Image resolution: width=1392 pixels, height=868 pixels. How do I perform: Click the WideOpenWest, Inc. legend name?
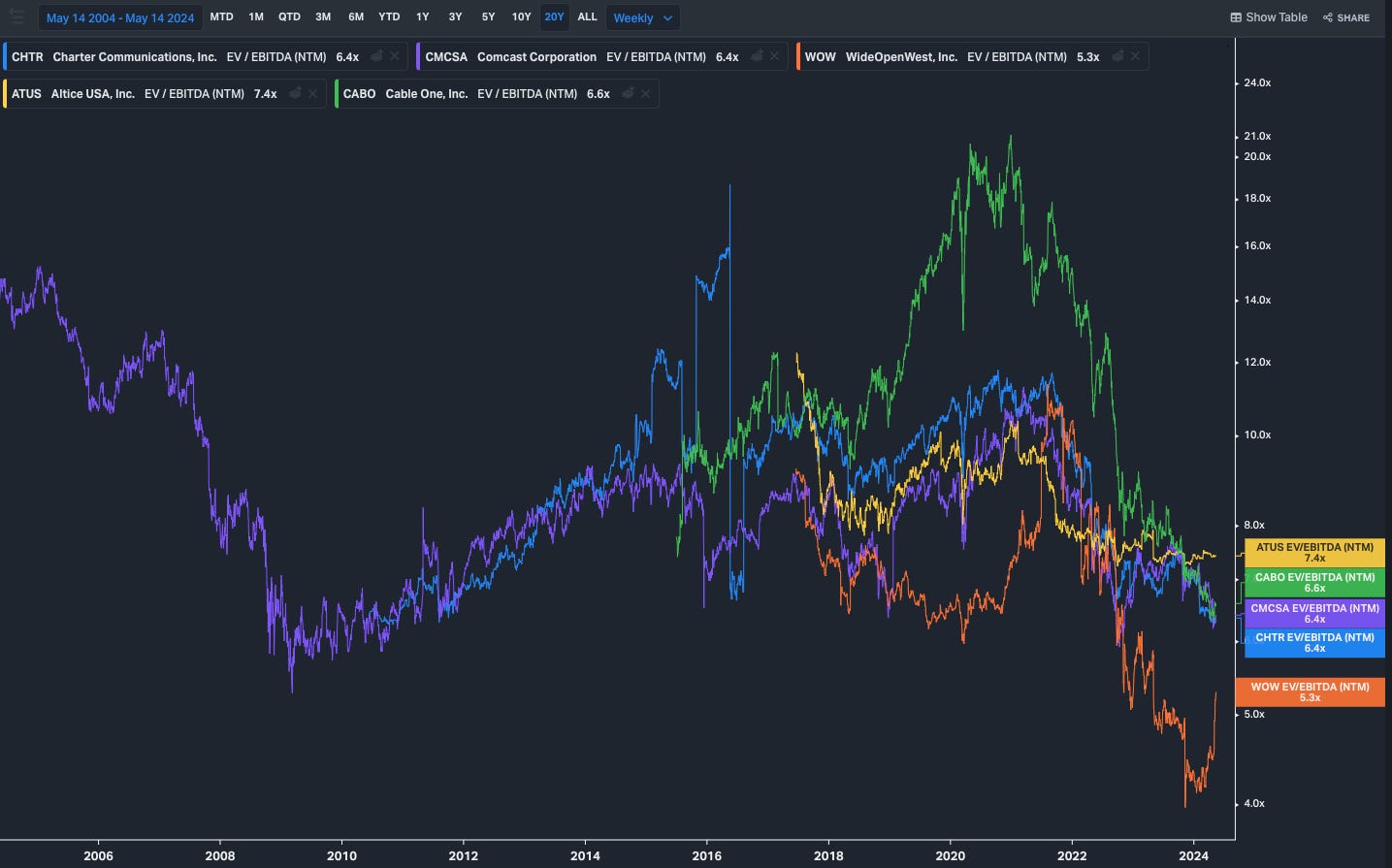tap(901, 57)
